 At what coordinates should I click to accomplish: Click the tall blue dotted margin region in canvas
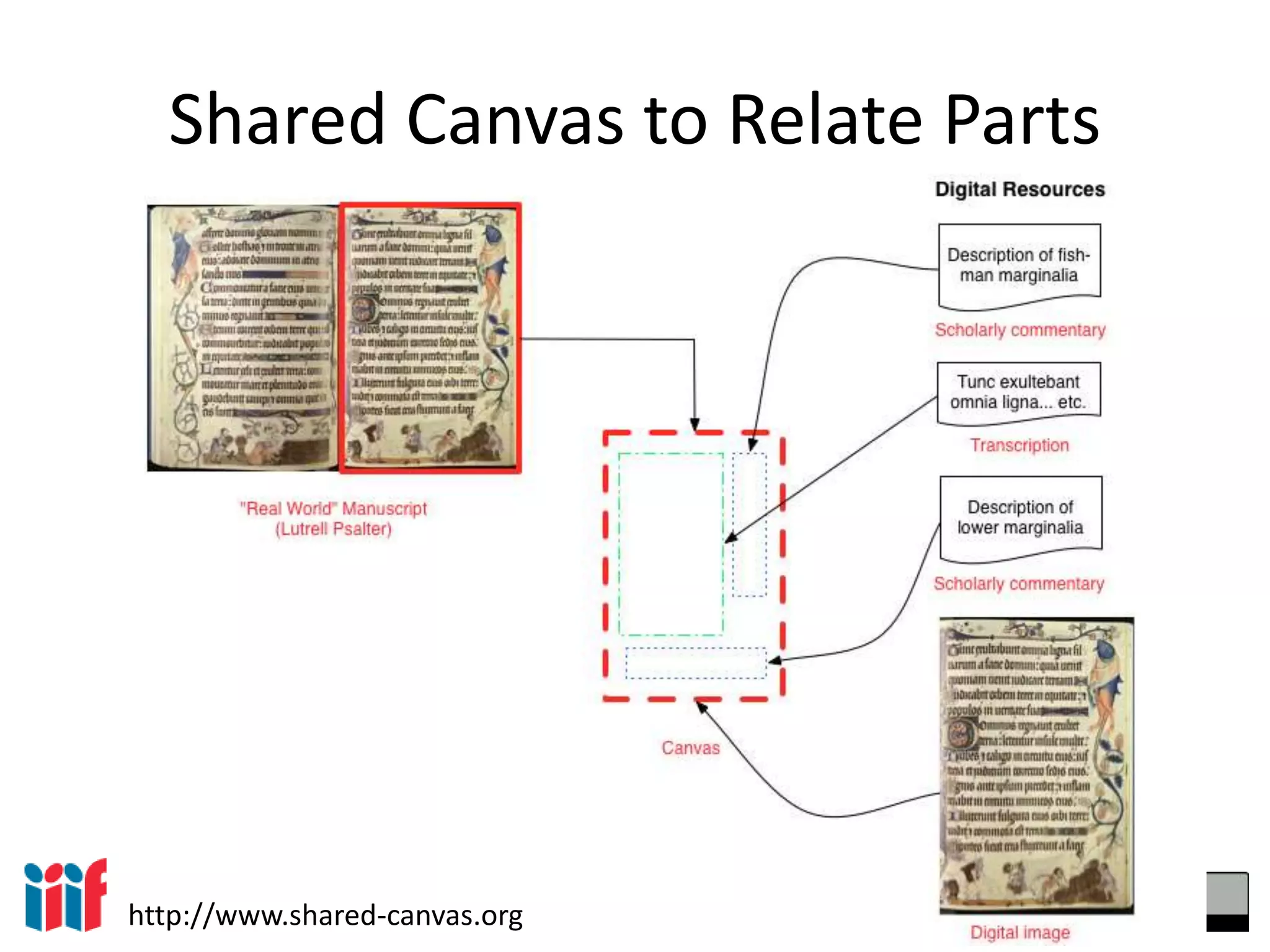pyautogui.click(x=749, y=524)
